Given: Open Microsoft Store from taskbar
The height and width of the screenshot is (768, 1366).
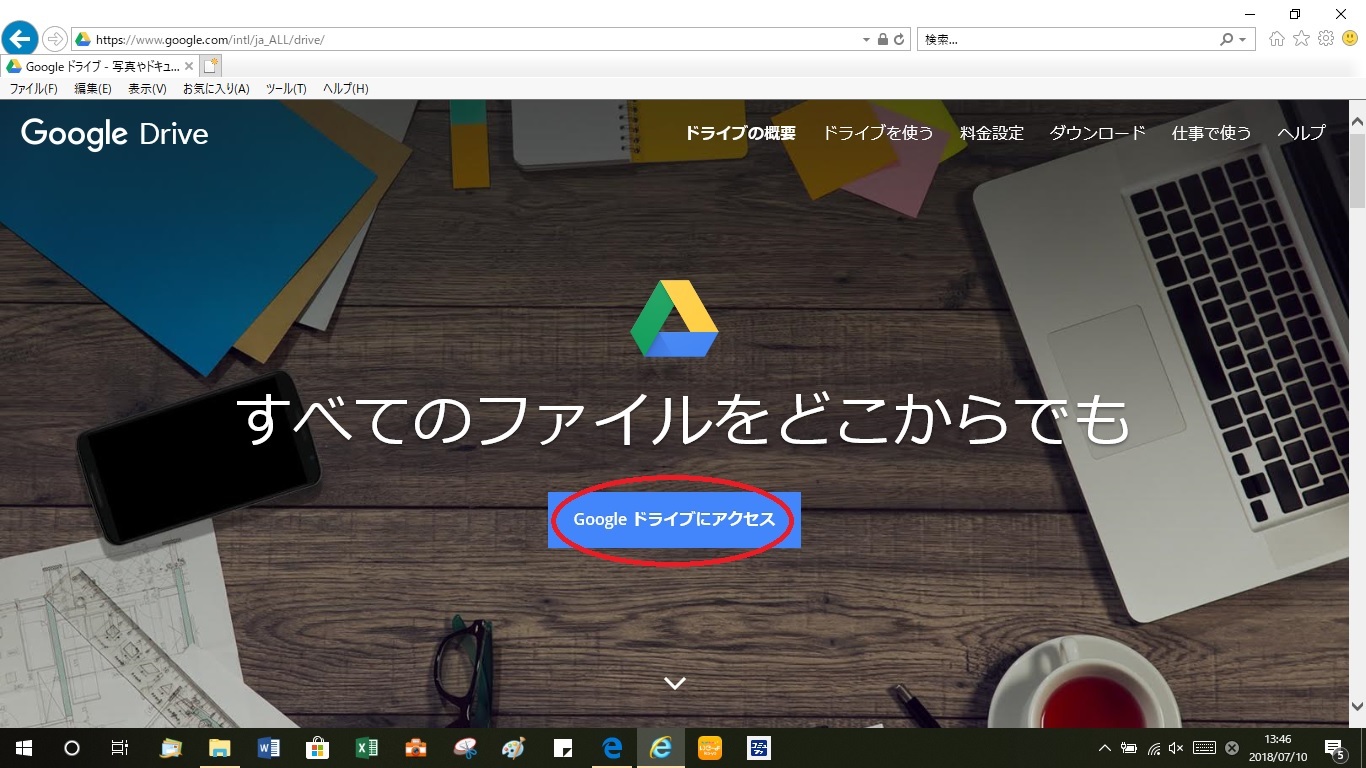Looking at the screenshot, I should coord(317,748).
